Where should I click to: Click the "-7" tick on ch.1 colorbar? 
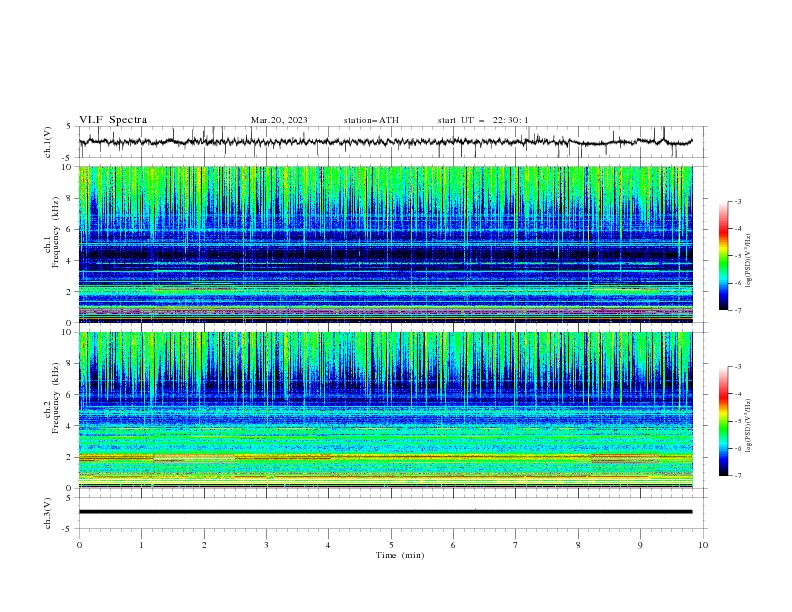pos(738,310)
